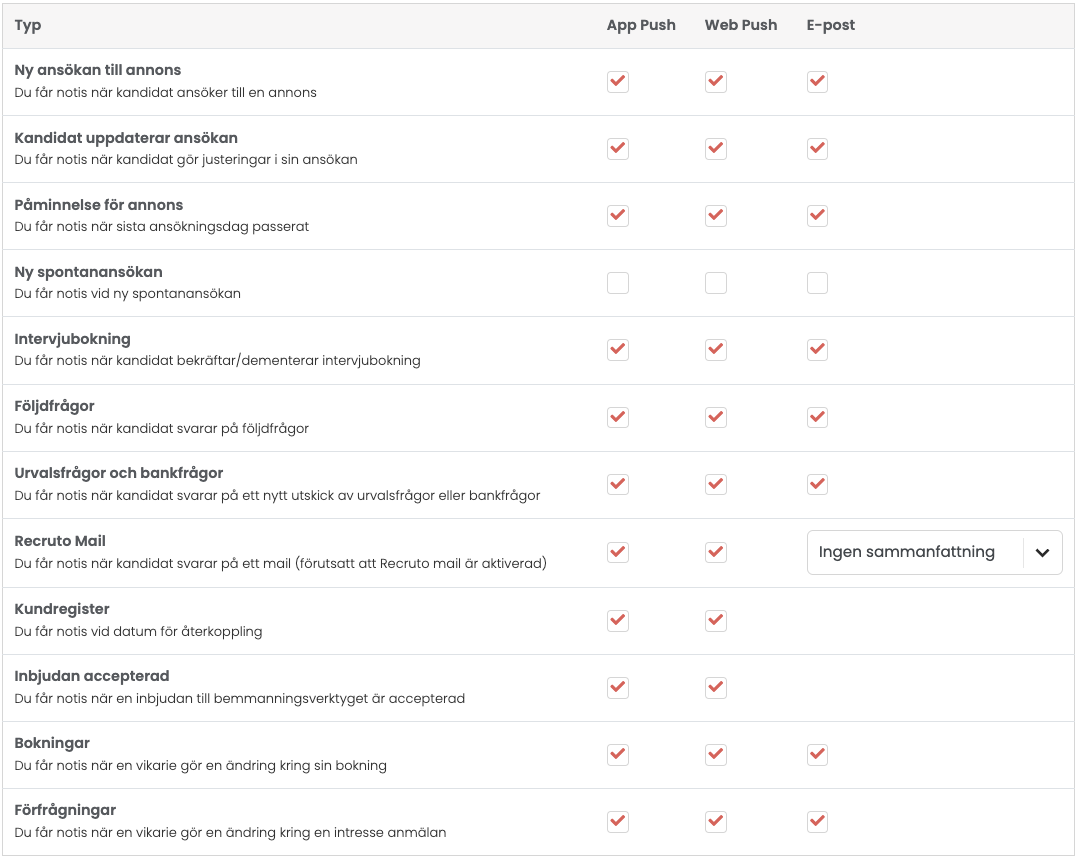Toggle E-post for Förfrågningar
The image size is (1079, 861).
point(817,821)
